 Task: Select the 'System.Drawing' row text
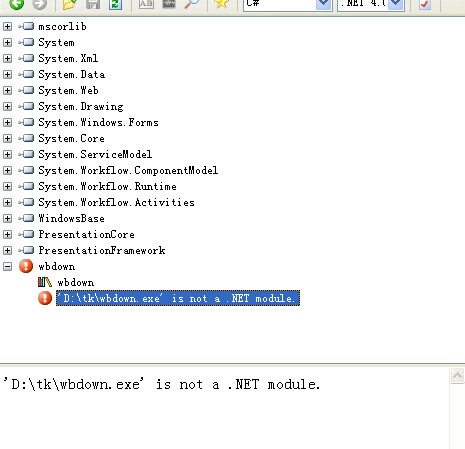coord(81,107)
